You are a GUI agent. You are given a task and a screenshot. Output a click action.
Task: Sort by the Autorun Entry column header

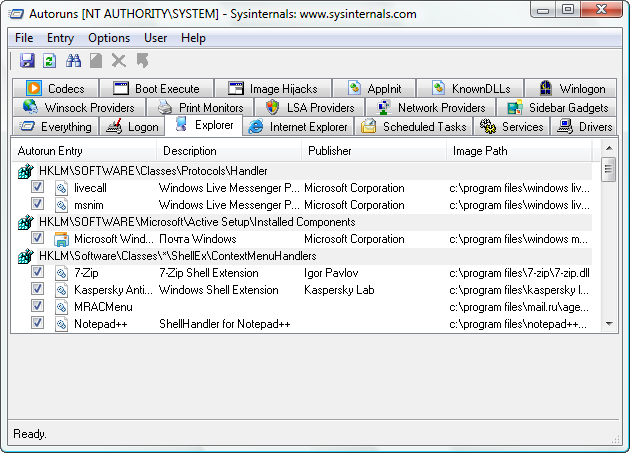pos(84,151)
